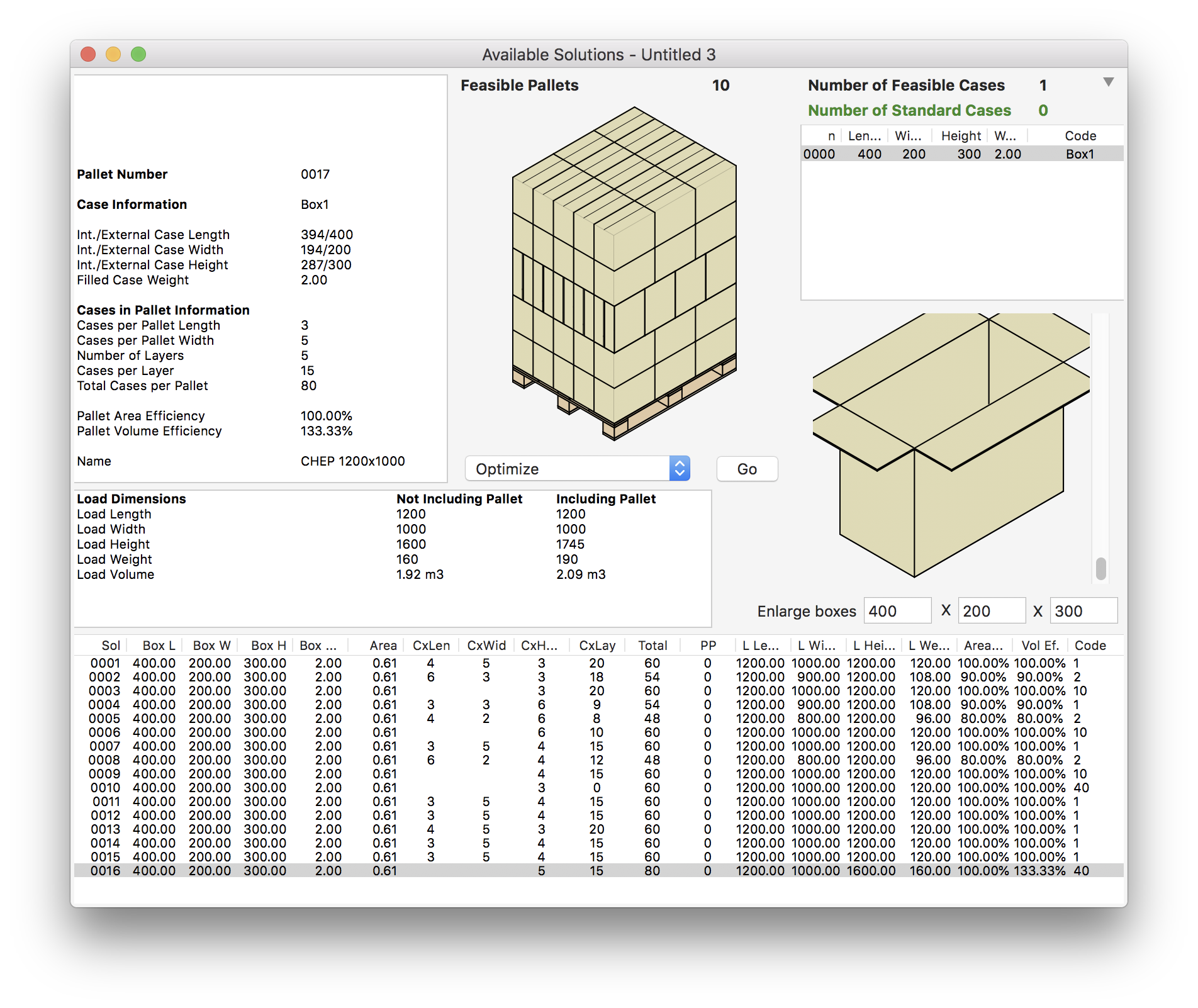Sort solutions by Vol Ef. column
1198x1008 pixels.
(x=1040, y=646)
